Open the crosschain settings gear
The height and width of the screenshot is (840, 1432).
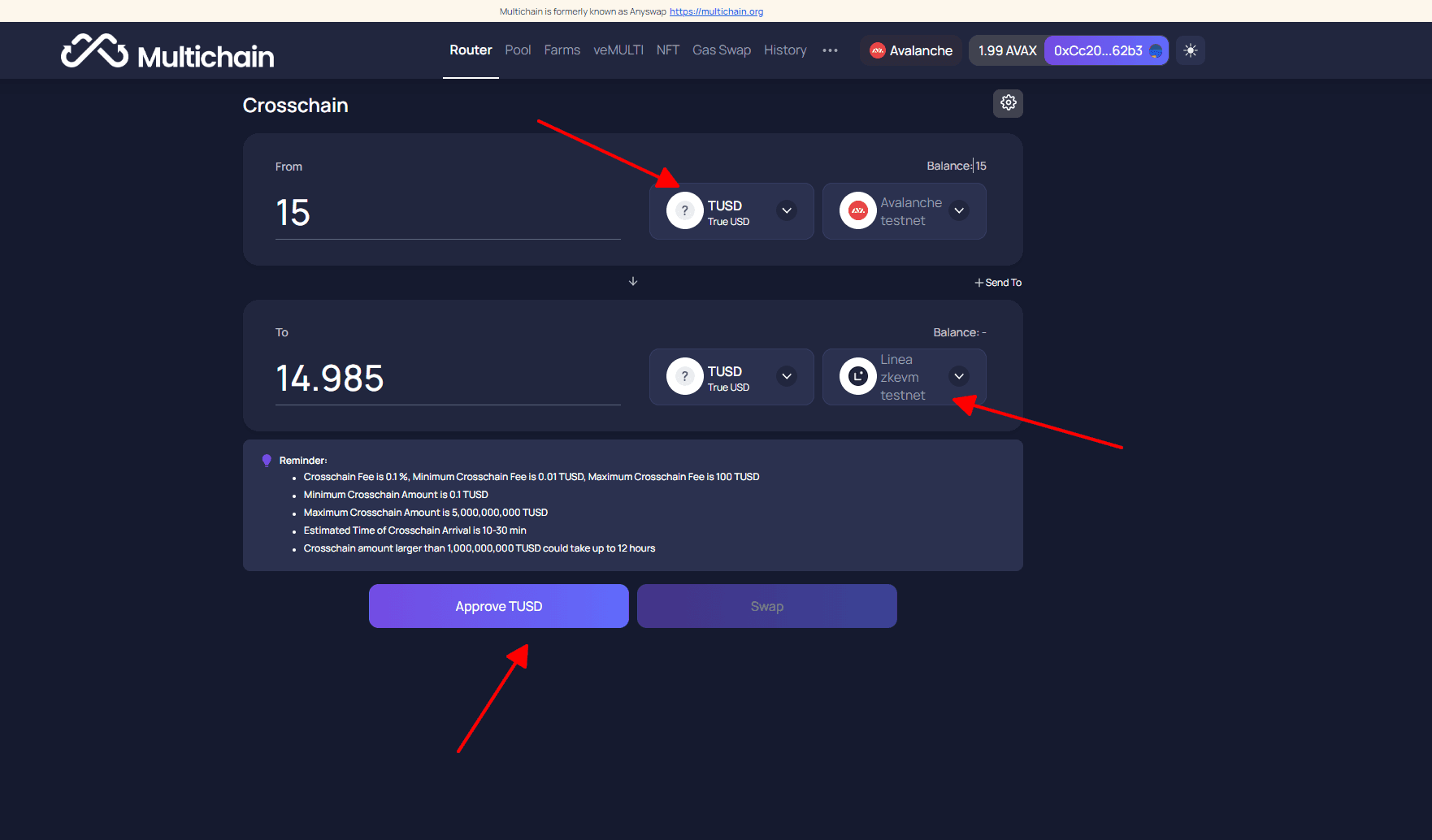click(1008, 103)
